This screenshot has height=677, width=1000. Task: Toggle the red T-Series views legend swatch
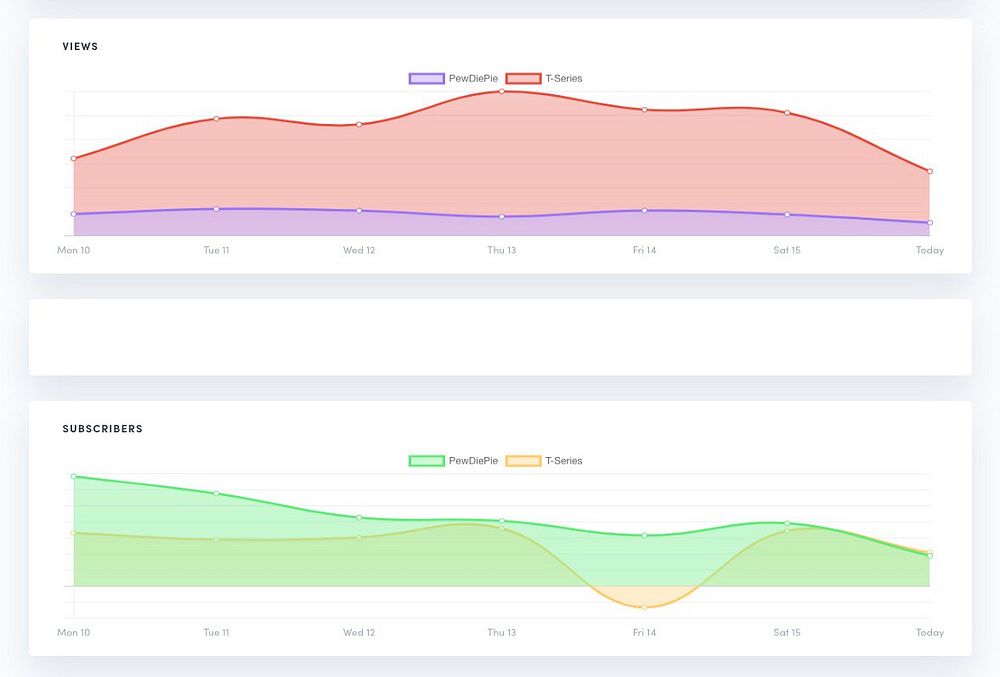tap(524, 78)
